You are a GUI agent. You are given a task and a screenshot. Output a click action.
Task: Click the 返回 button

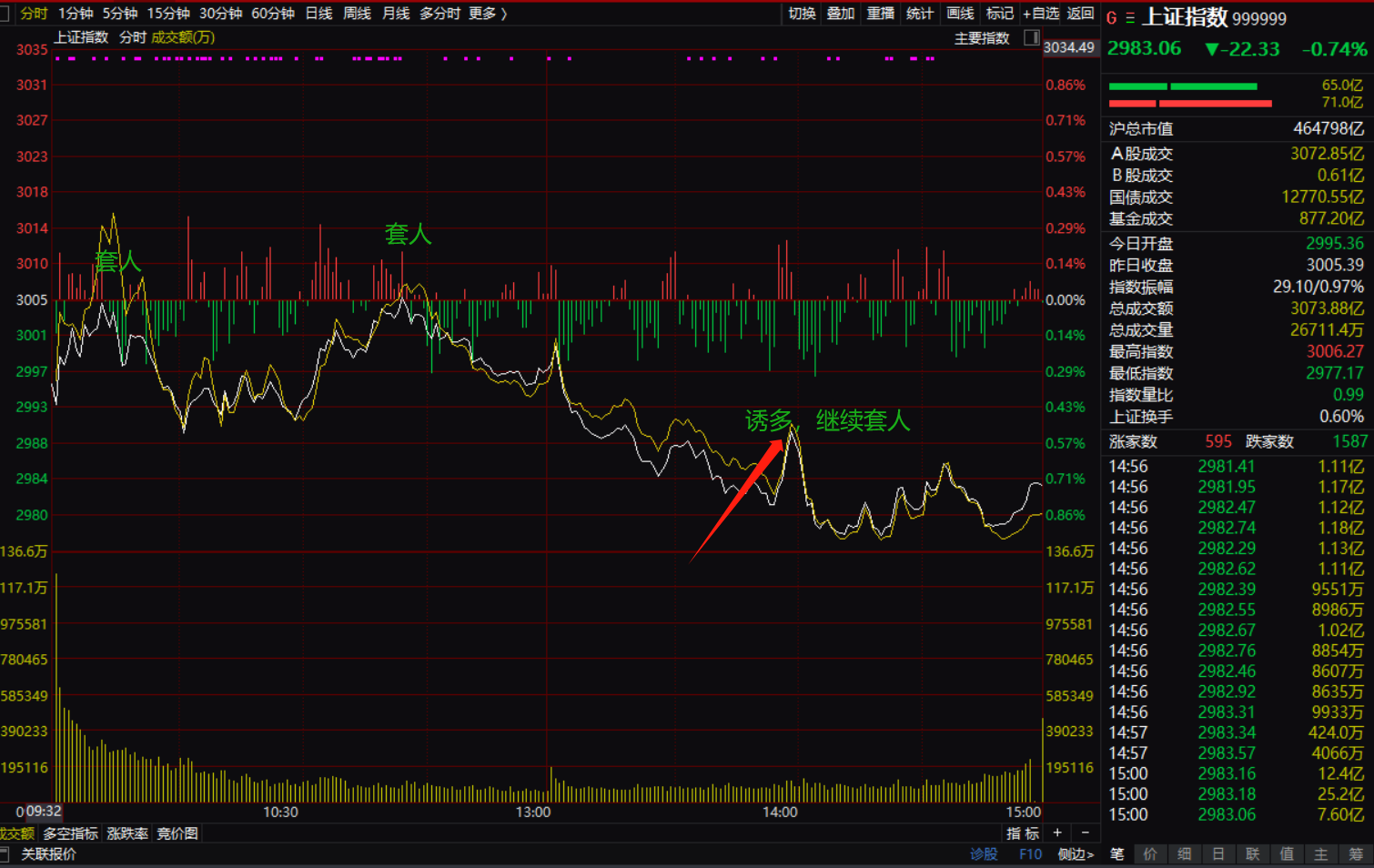coord(1080,14)
